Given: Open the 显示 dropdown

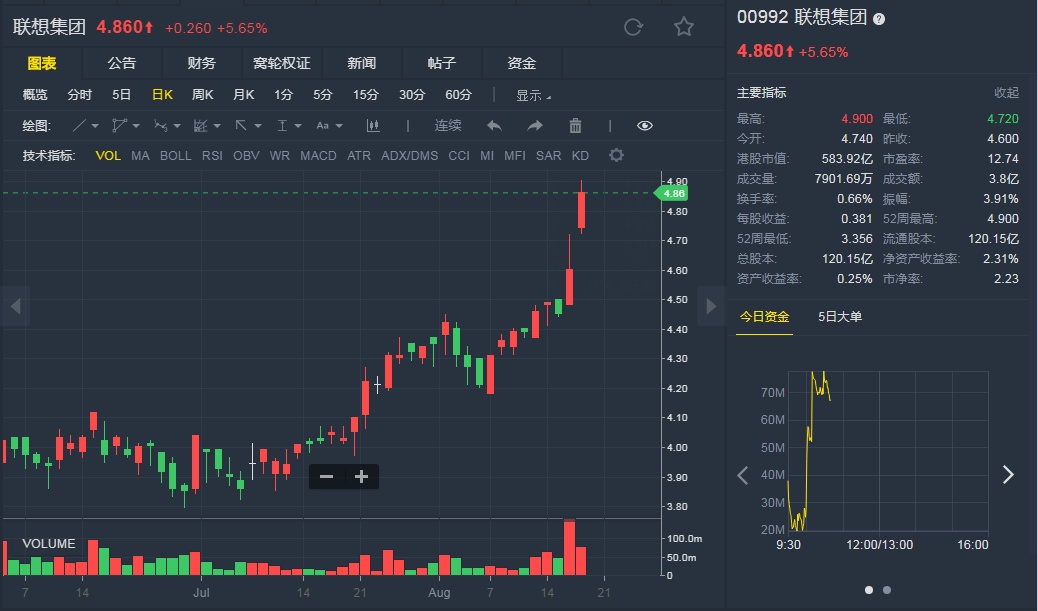Looking at the screenshot, I should [x=533, y=95].
